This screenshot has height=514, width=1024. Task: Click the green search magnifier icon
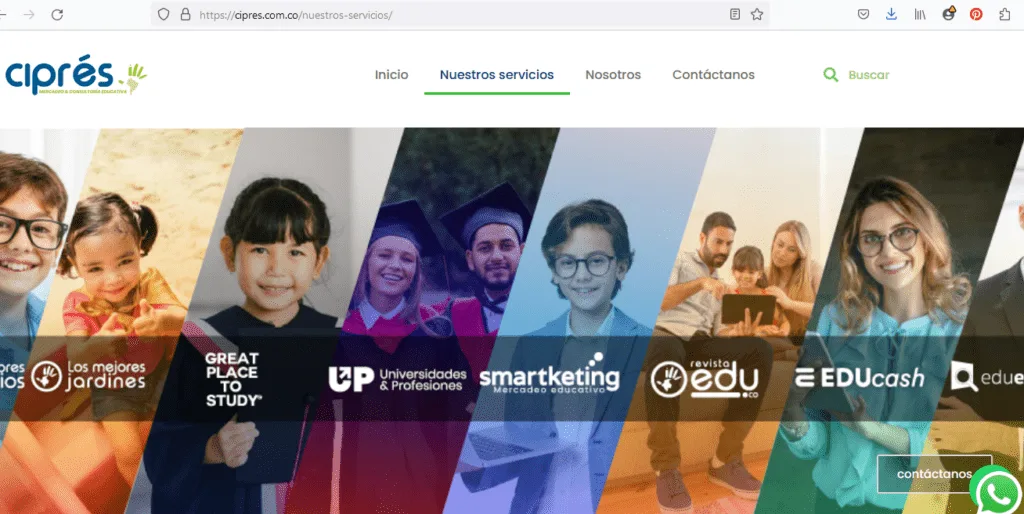(x=831, y=74)
